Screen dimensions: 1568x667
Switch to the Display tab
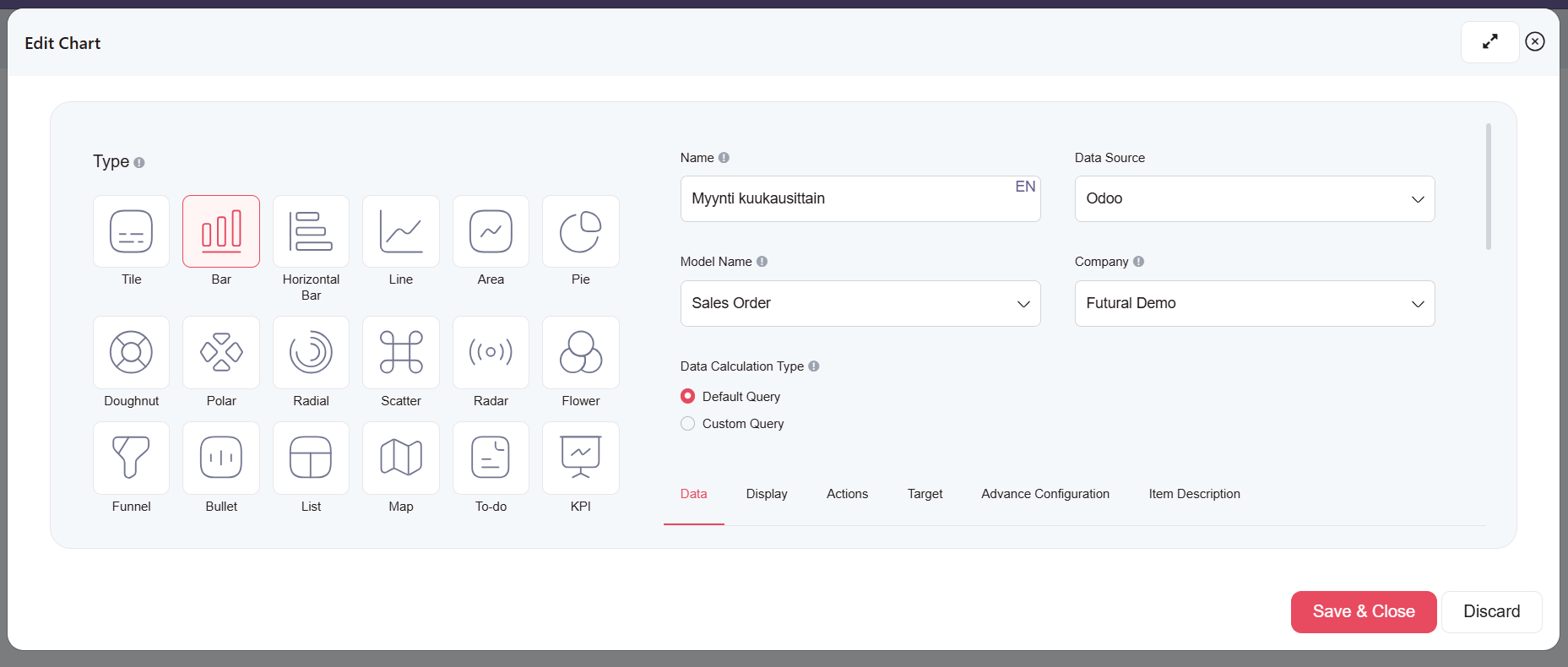pos(766,494)
